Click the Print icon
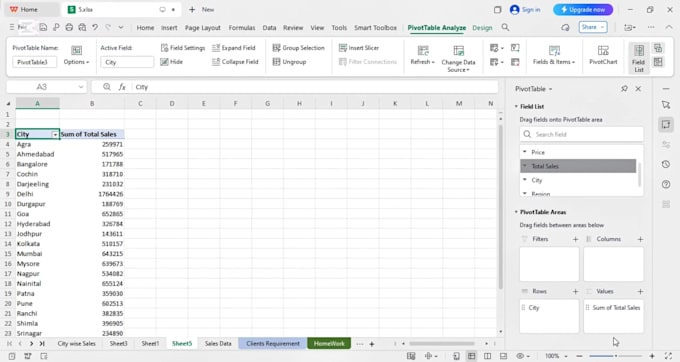Screen dimensions: 680x362 (x=69, y=27)
